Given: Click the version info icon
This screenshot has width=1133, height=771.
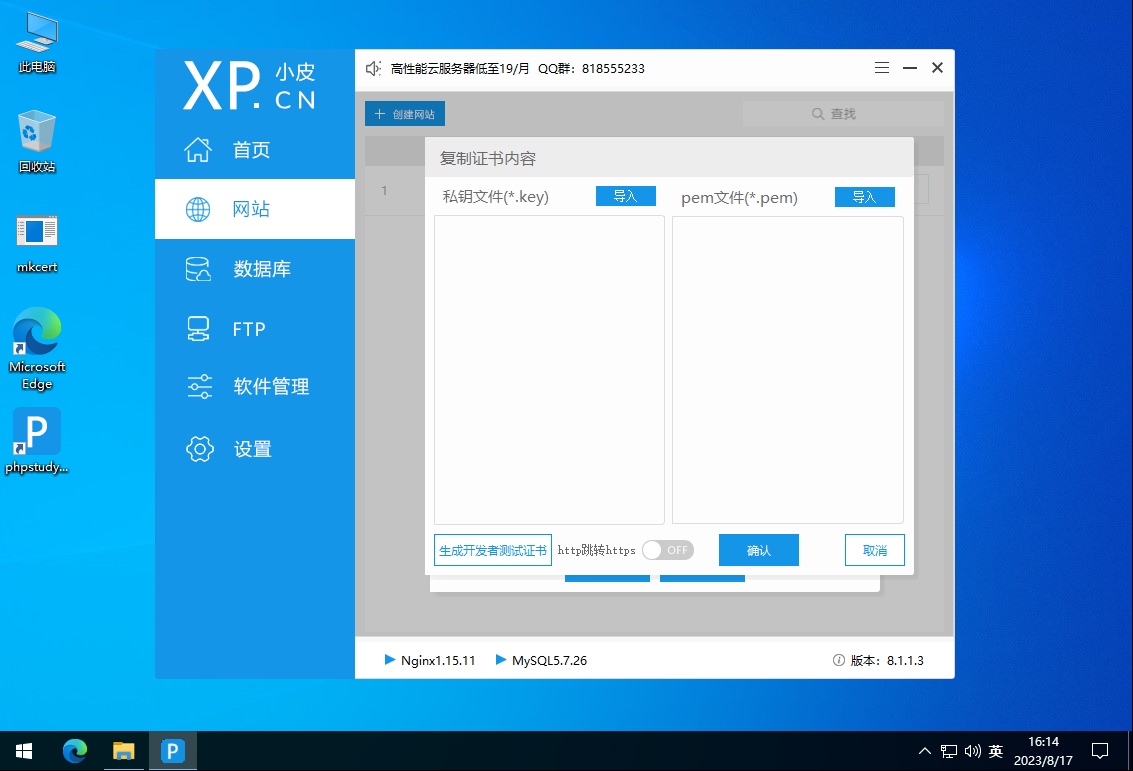Looking at the screenshot, I should (838, 660).
